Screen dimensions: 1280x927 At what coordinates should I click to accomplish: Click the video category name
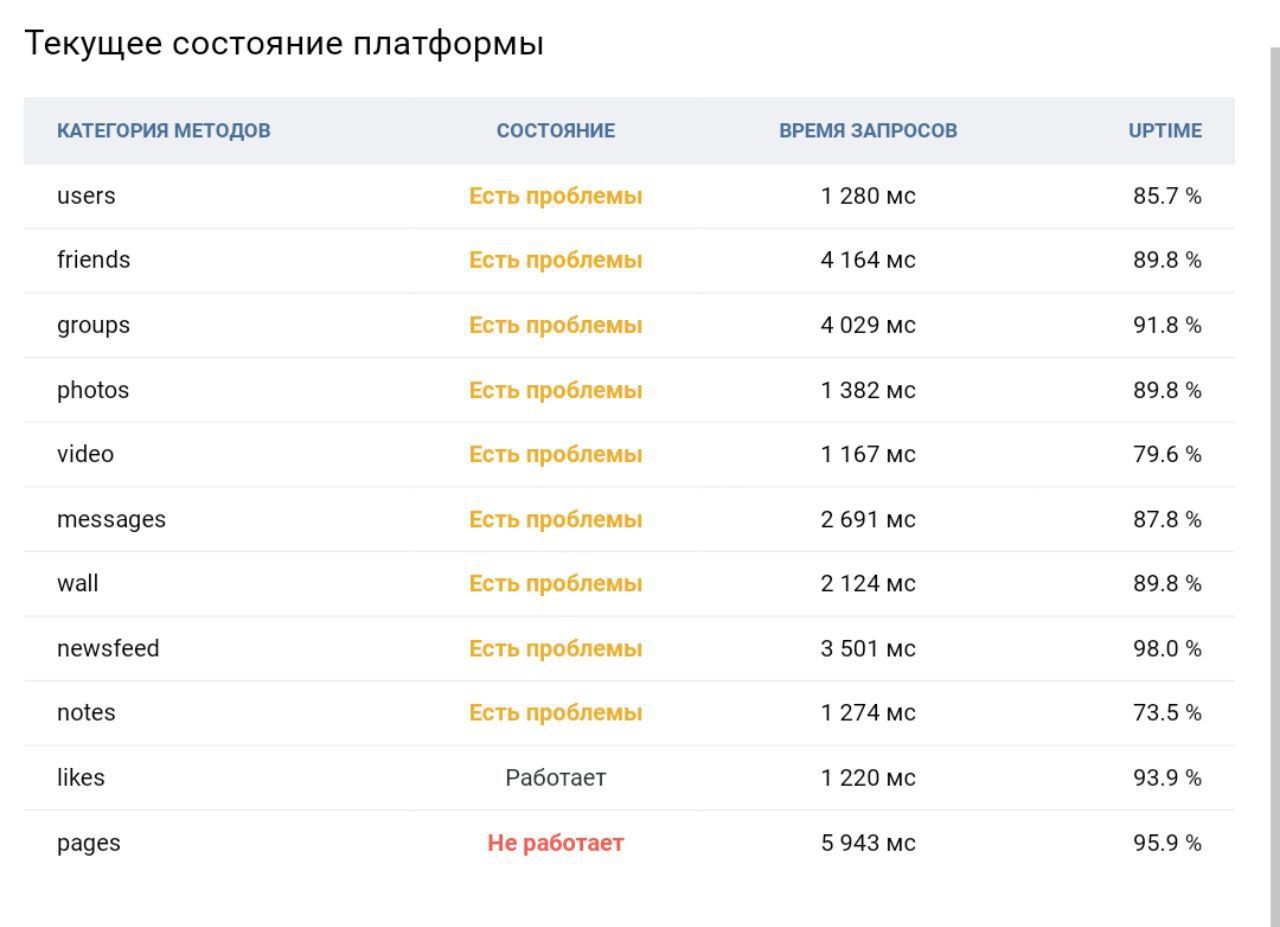(85, 454)
